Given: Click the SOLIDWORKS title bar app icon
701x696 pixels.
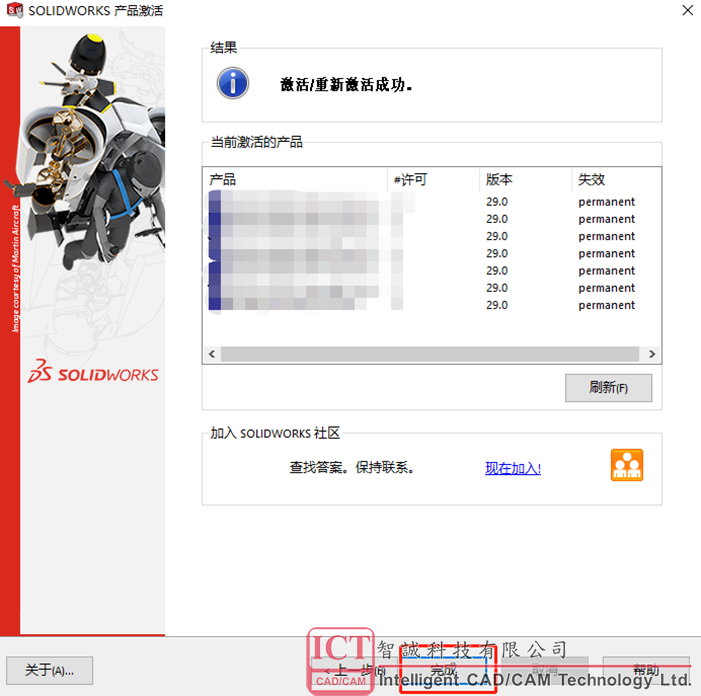Looking at the screenshot, I should (x=15, y=10).
